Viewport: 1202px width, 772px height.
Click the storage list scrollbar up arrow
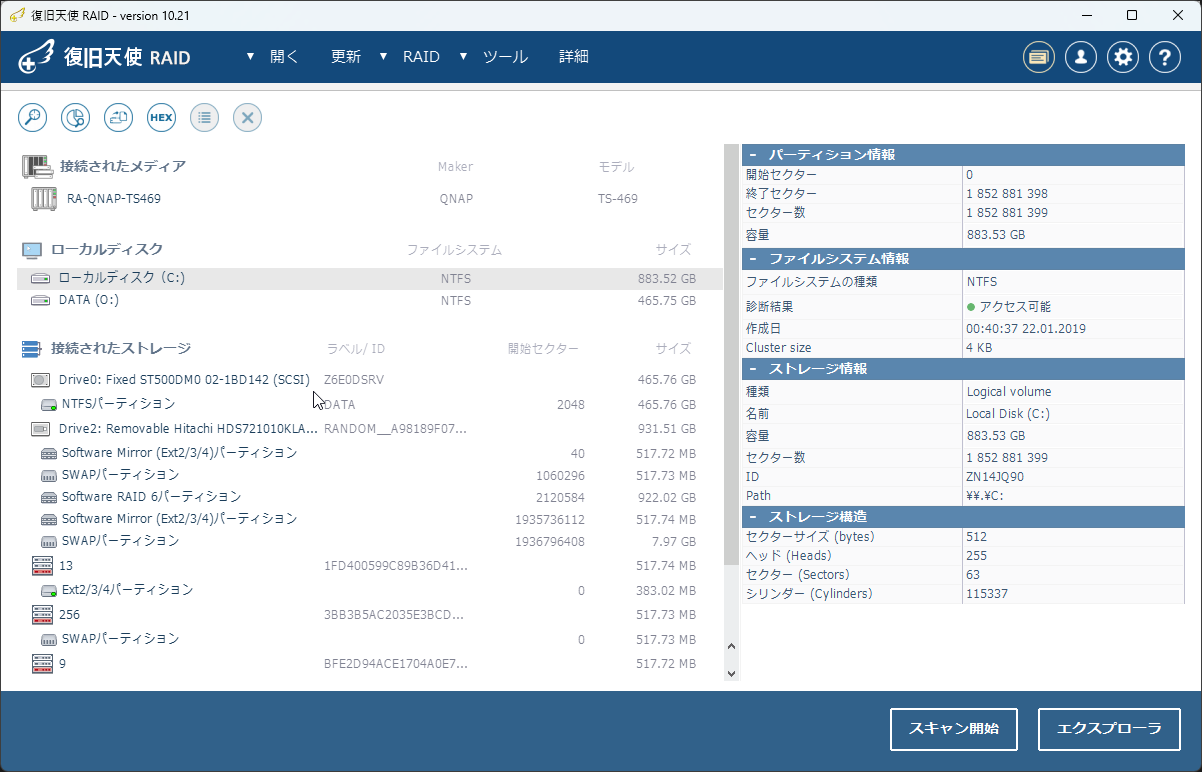click(731, 647)
